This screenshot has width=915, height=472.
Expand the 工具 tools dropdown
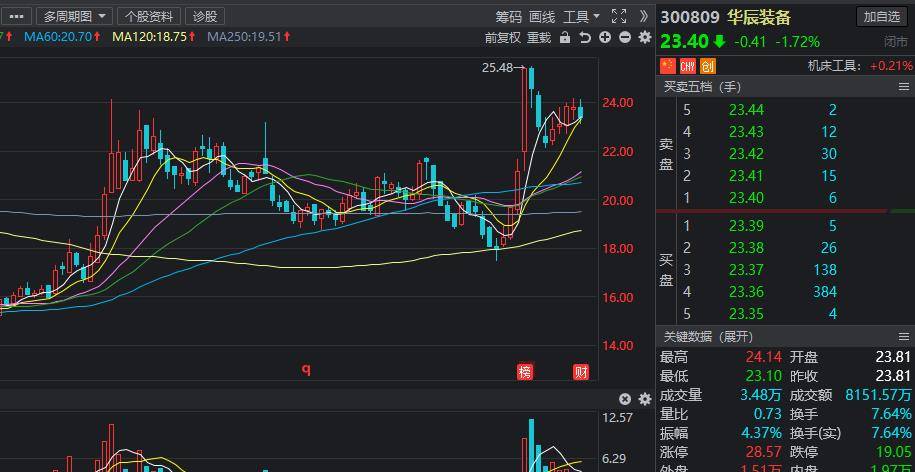coord(581,16)
